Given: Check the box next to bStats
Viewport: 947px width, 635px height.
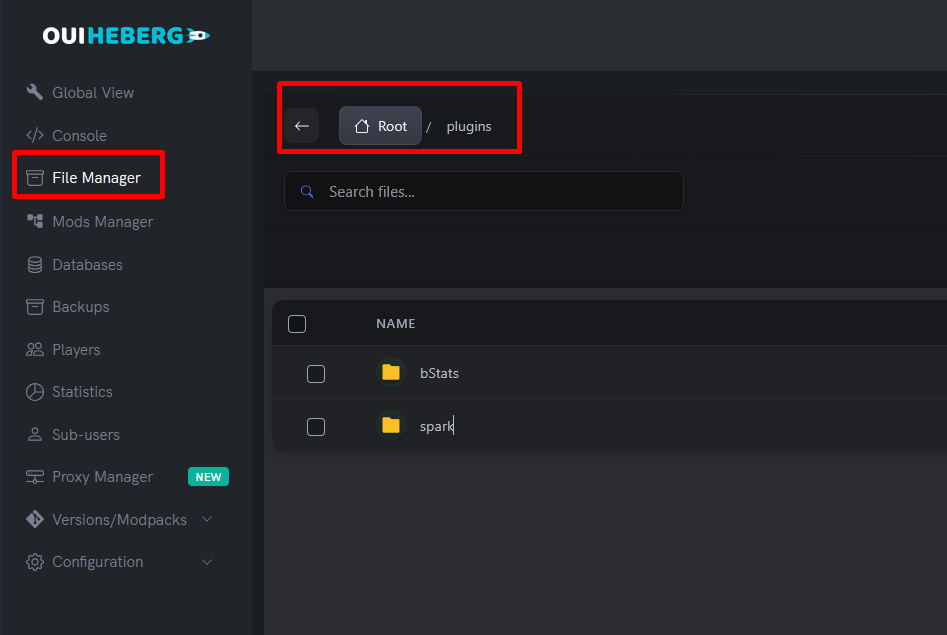Looking at the screenshot, I should [316, 374].
